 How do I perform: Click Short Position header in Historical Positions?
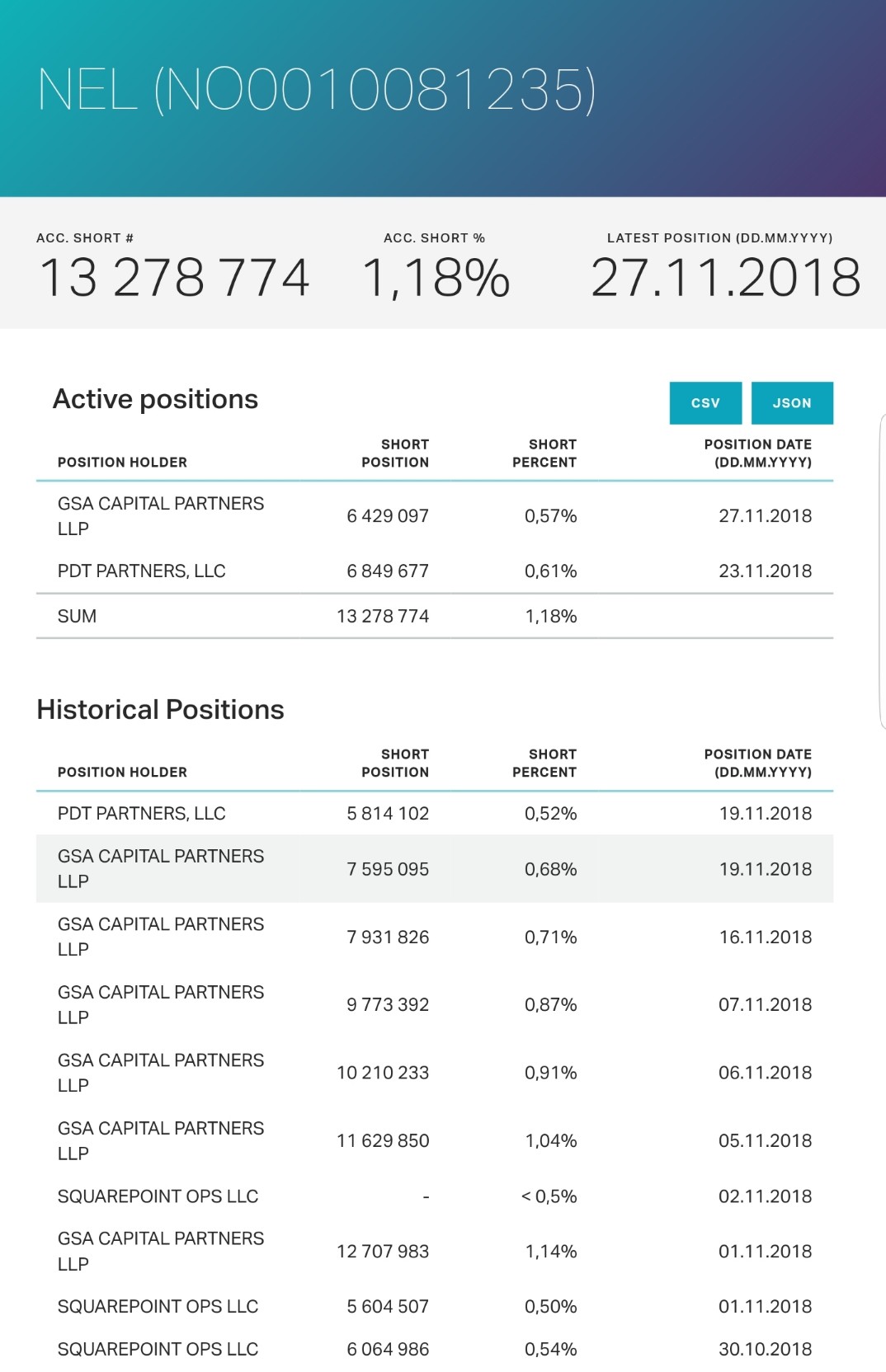click(395, 764)
